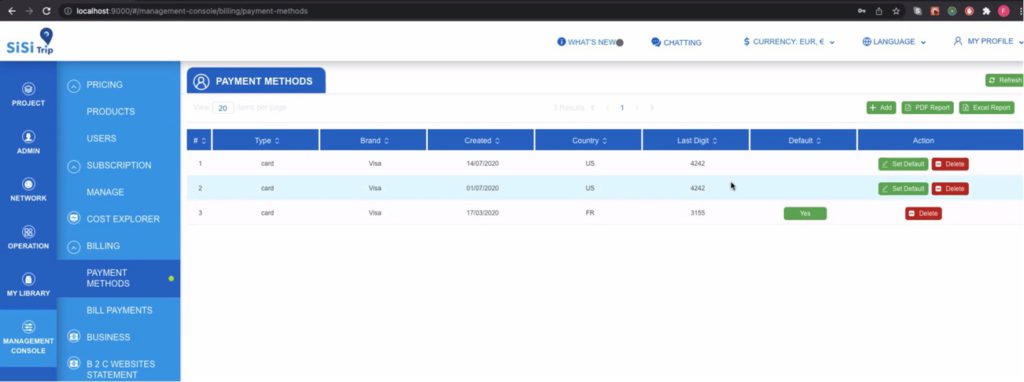Click the green Yes default badge
This screenshot has height=382, width=1024.
[805, 214]
